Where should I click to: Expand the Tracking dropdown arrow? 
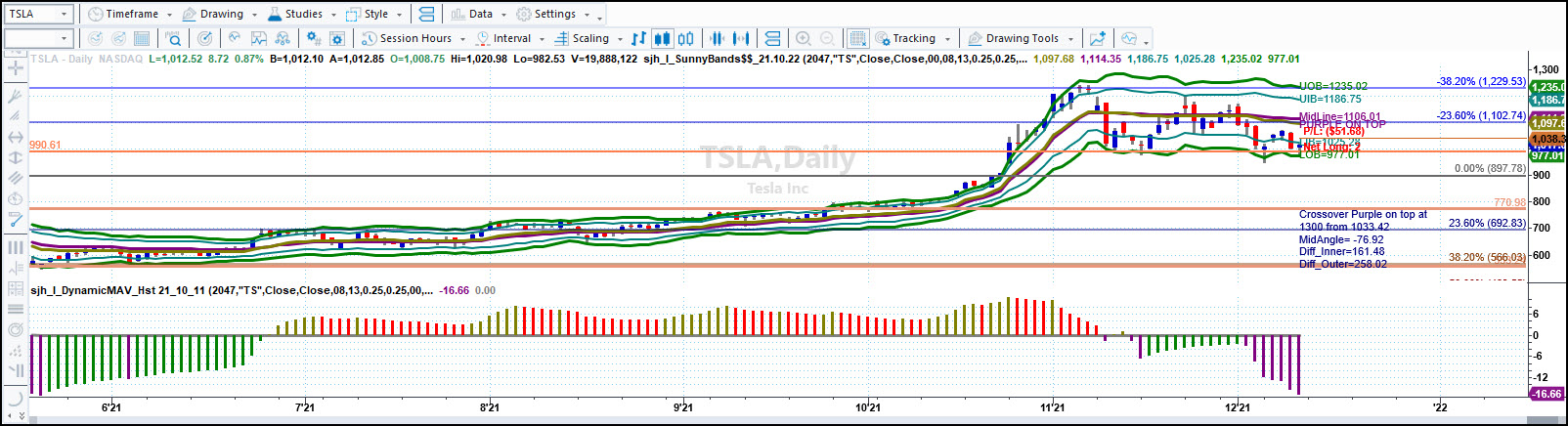coord(947,39)
